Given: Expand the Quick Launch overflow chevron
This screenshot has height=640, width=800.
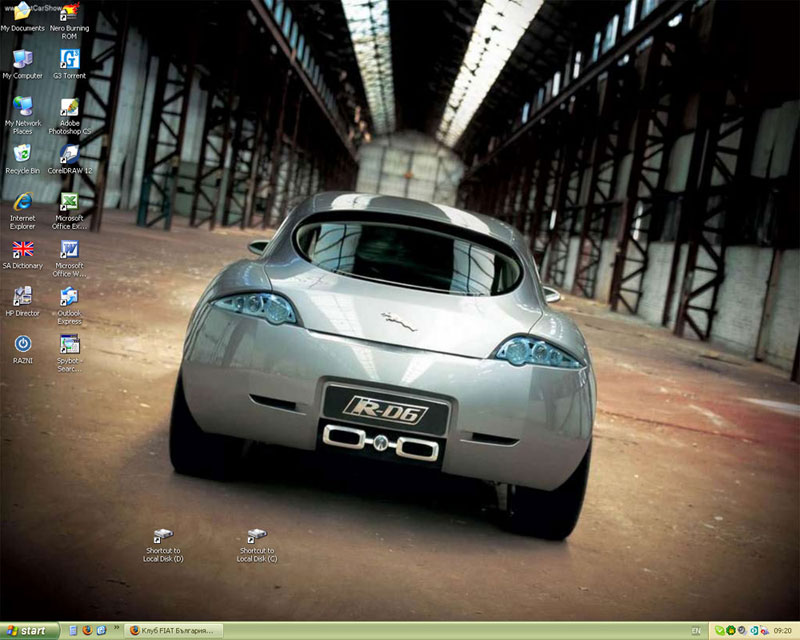Looking at the screenshot, I should (x=116, y=631).
